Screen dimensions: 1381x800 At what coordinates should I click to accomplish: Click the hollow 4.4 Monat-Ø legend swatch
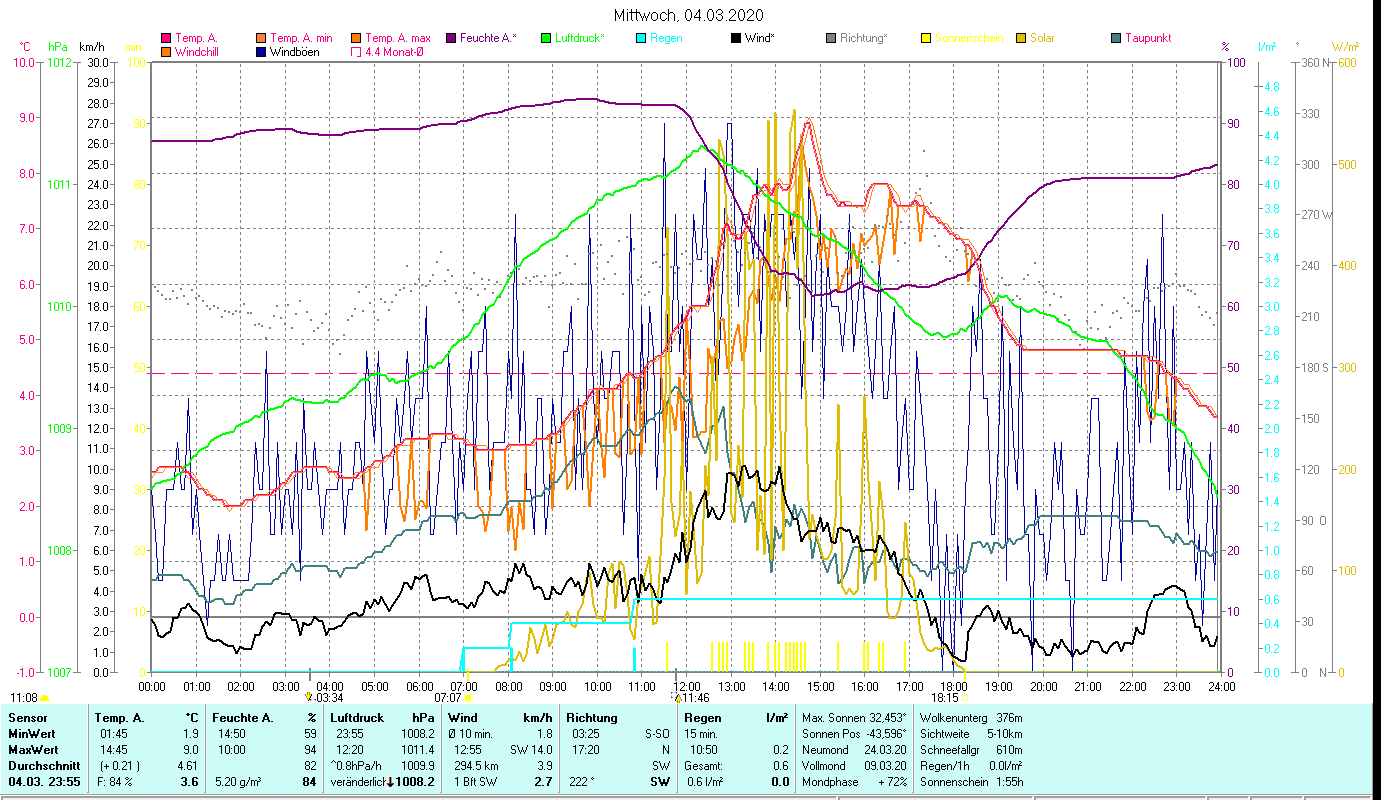coord(354,51)
